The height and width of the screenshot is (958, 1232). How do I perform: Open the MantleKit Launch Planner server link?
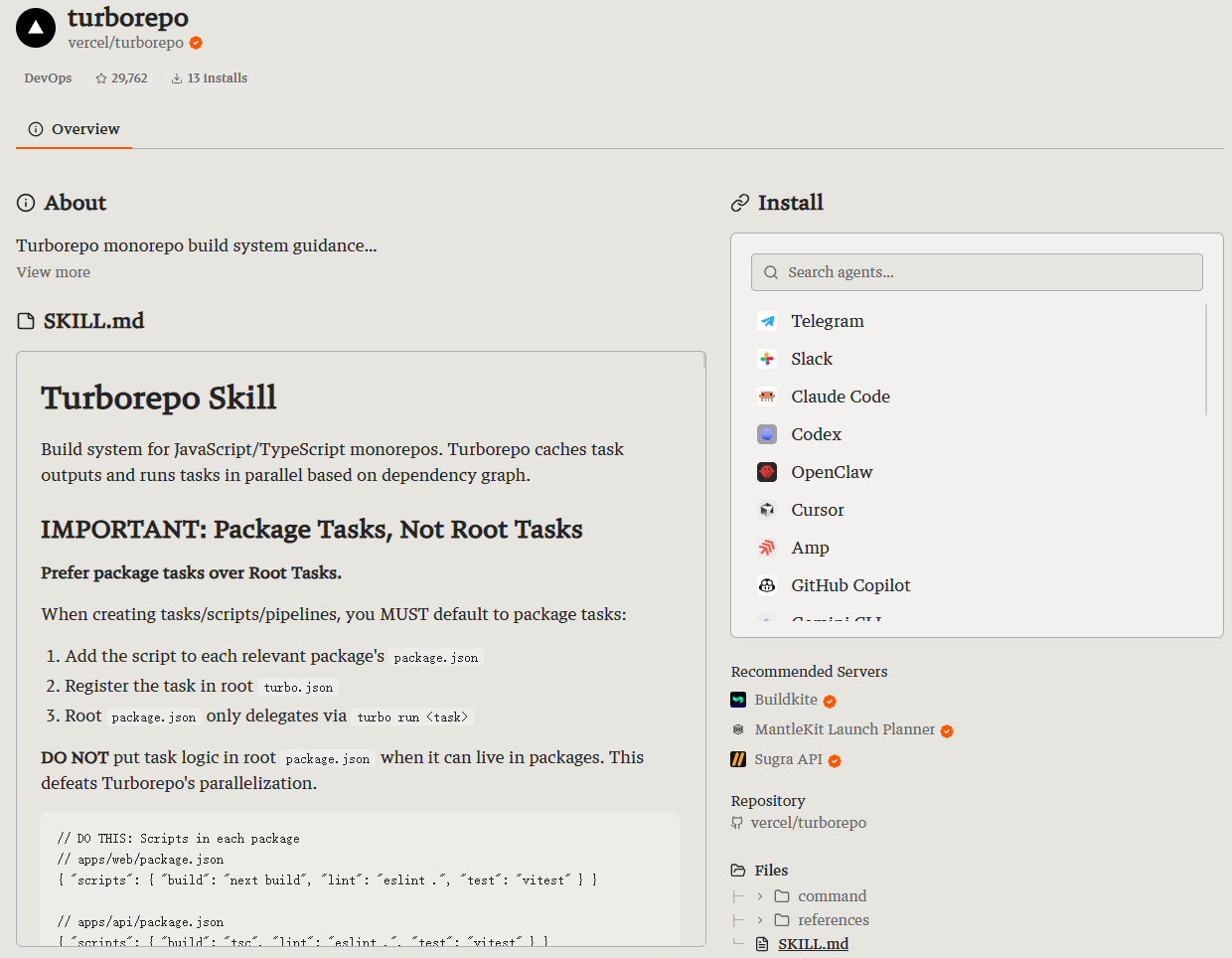[845, 729]
